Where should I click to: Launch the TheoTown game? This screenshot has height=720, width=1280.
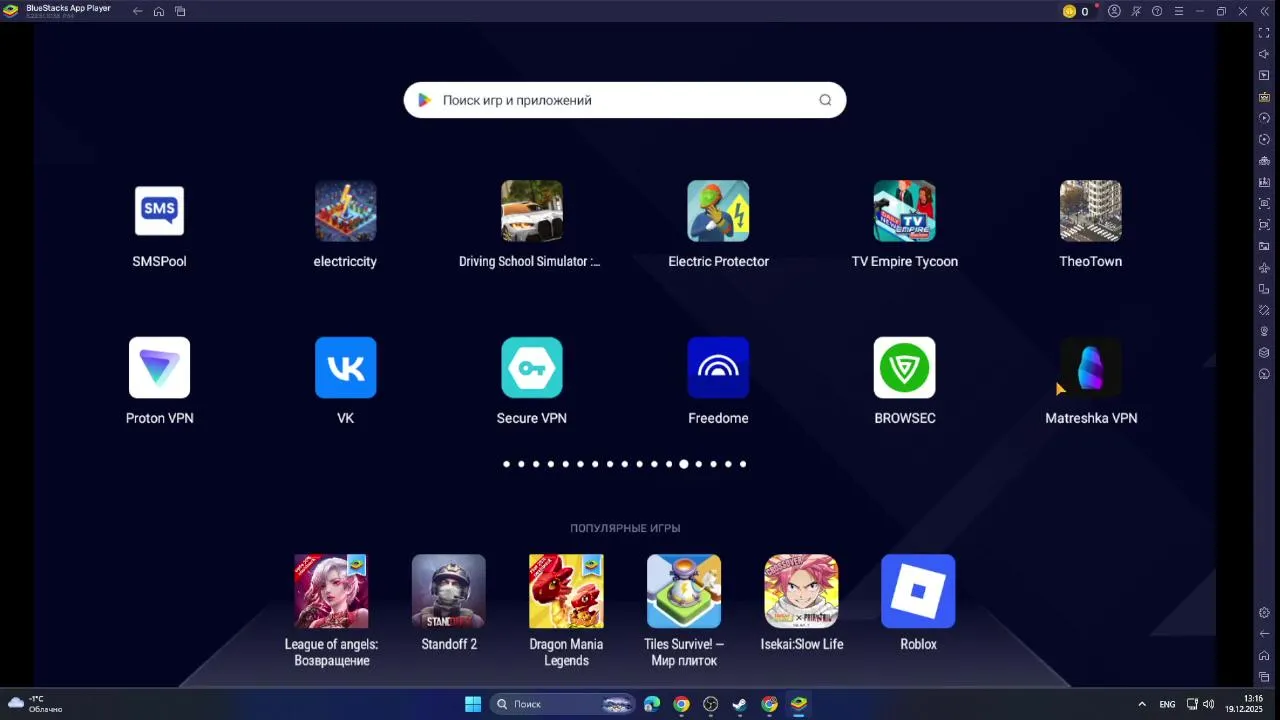[x=1091, y=211]
